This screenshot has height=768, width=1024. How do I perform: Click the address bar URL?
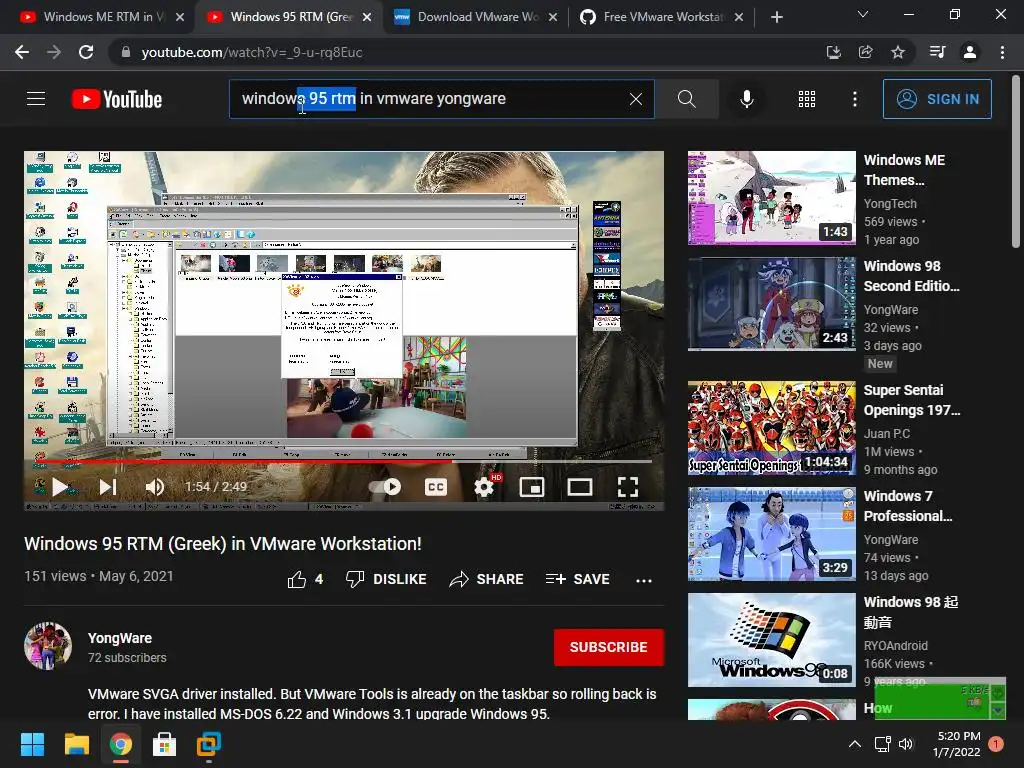point(251,52)
